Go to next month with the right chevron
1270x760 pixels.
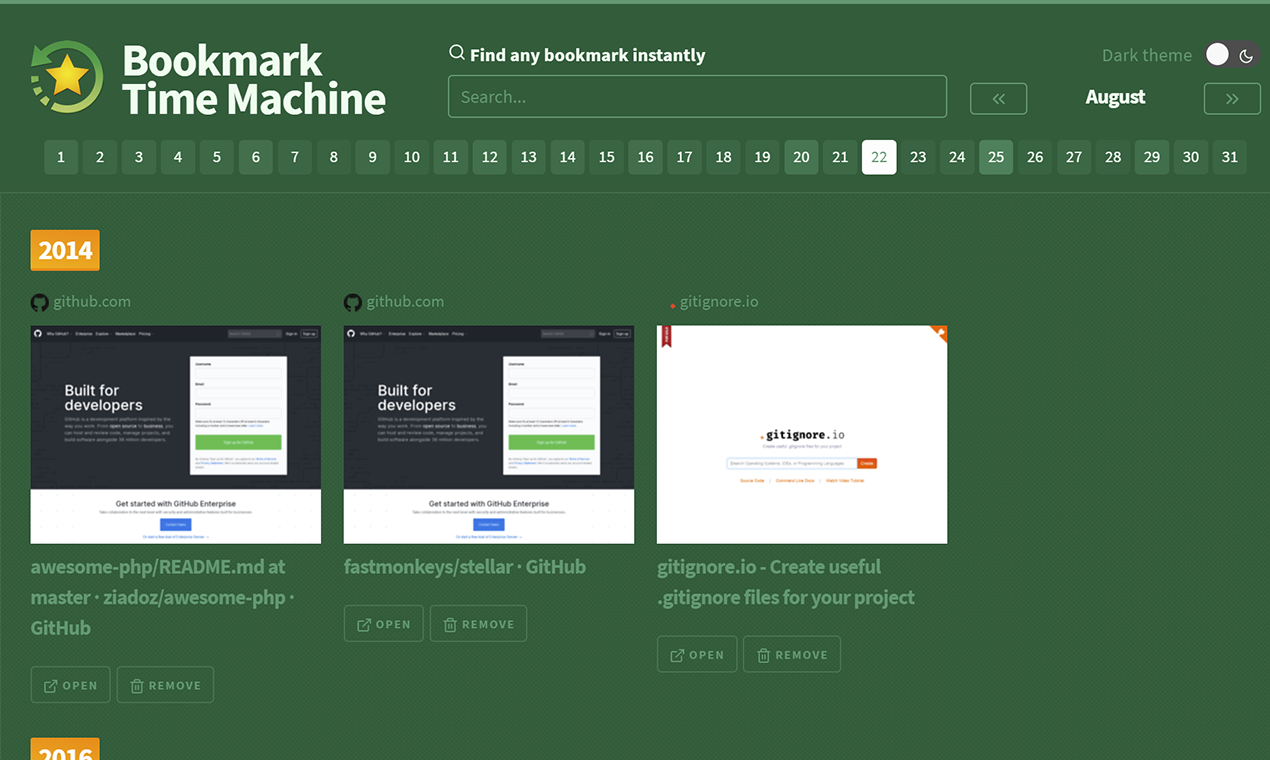point(1232,98)
